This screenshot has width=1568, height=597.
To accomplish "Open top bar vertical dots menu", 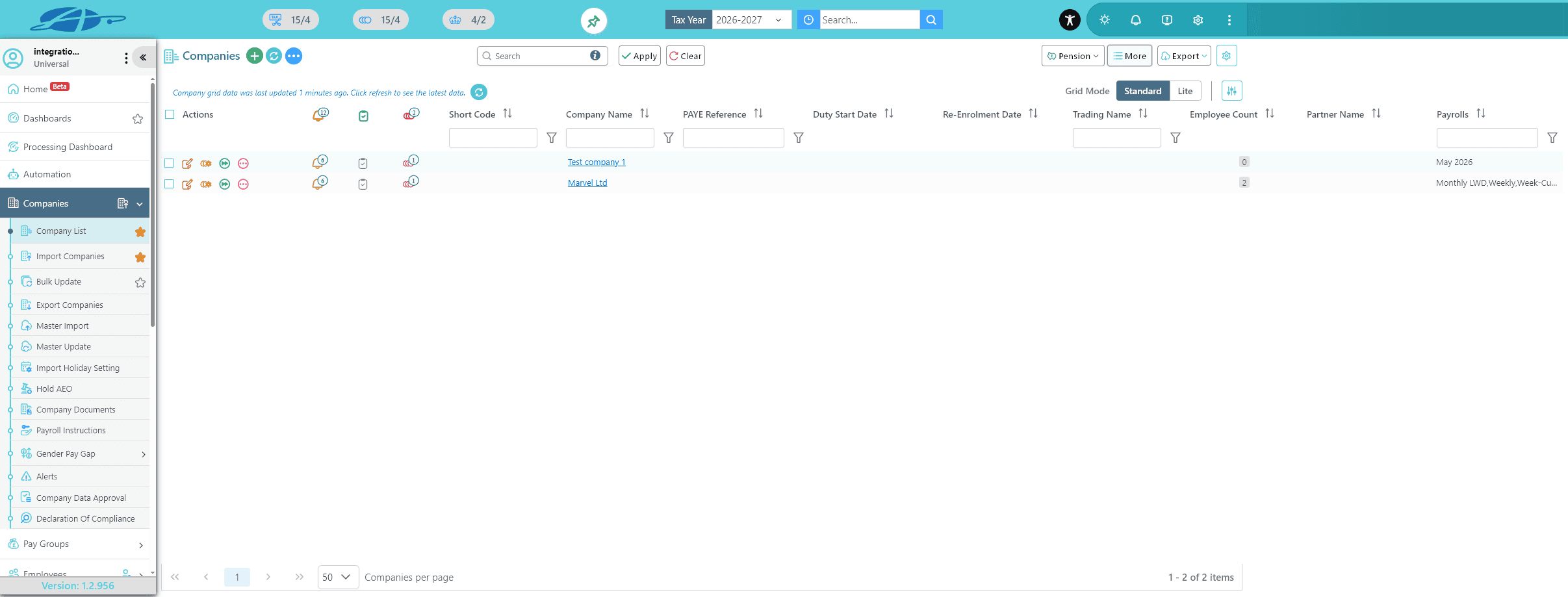I will pos(1229,20).
